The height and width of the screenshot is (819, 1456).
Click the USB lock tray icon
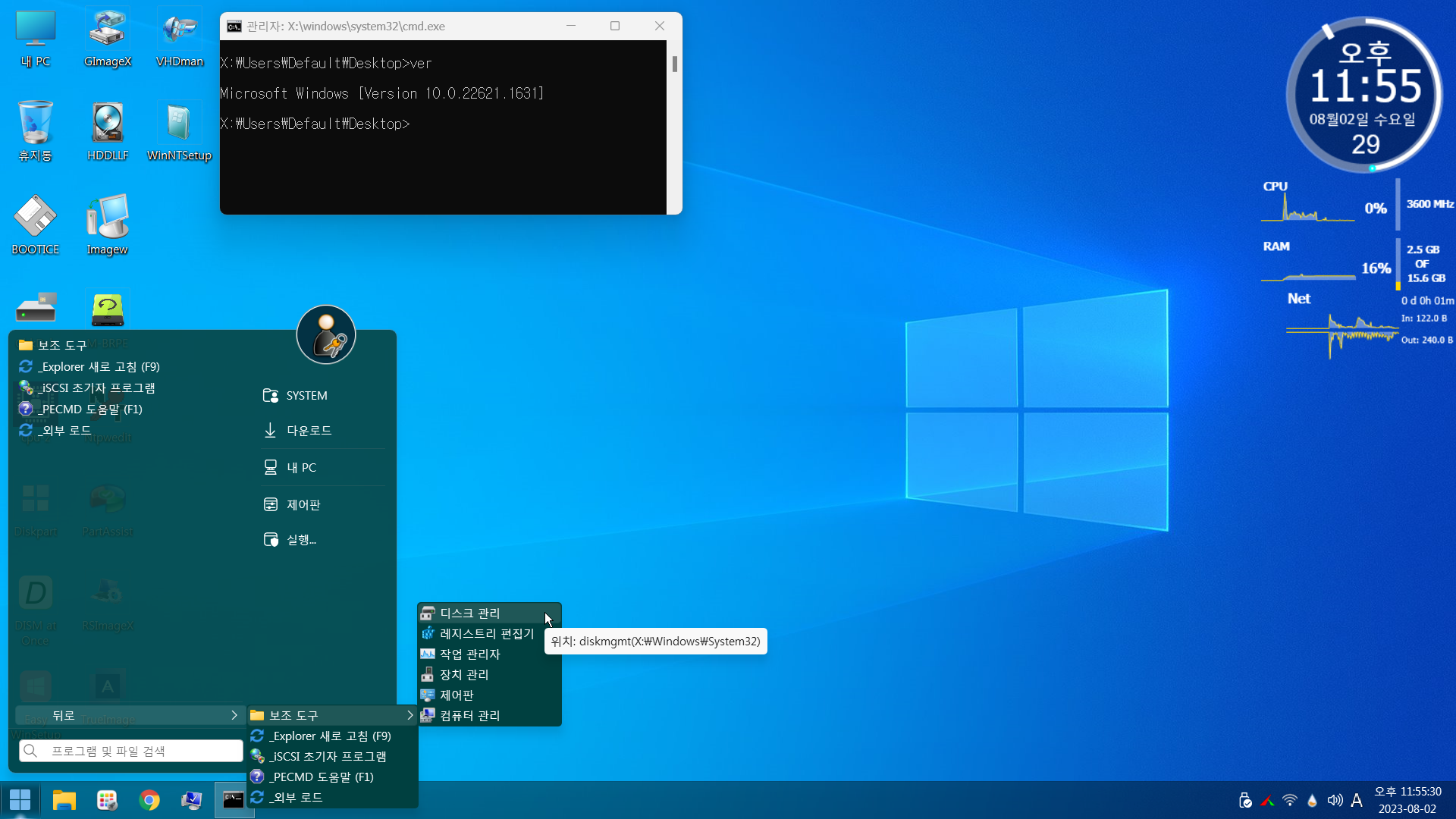(x=1244, y=800)
